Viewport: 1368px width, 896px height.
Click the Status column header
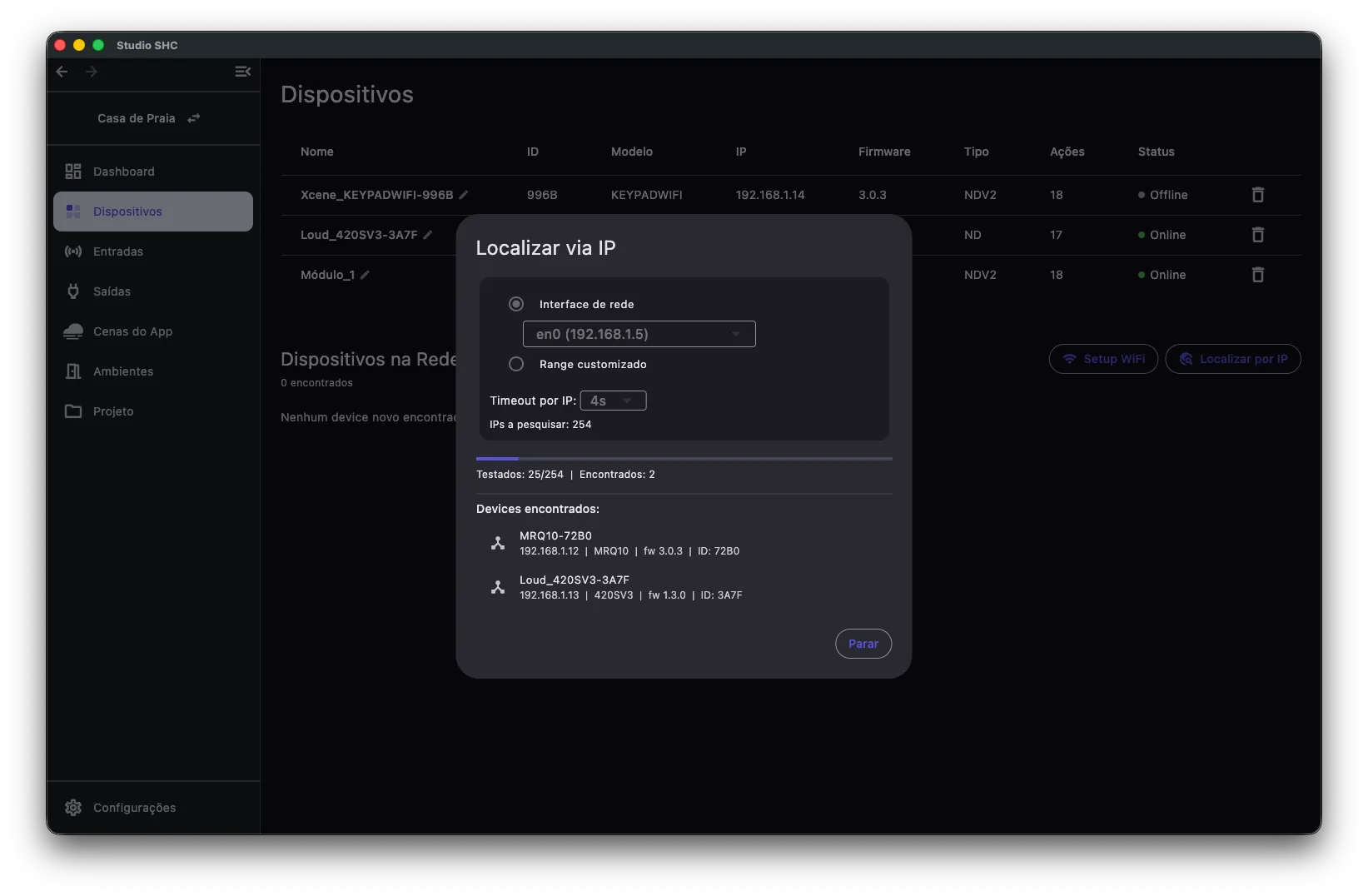(1156, 152)
